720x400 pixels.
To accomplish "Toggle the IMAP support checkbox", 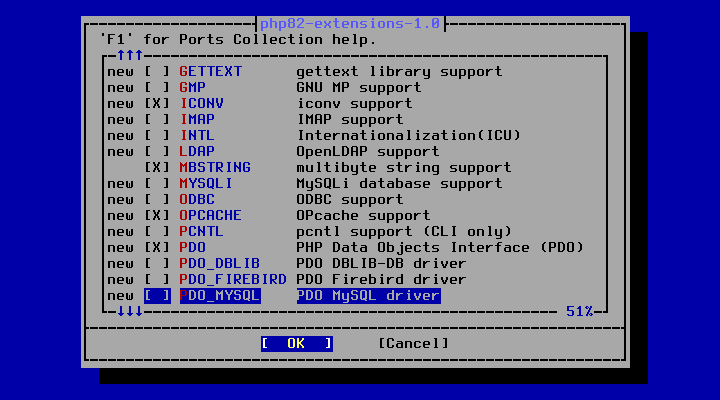I will click(x=157, y=120).
